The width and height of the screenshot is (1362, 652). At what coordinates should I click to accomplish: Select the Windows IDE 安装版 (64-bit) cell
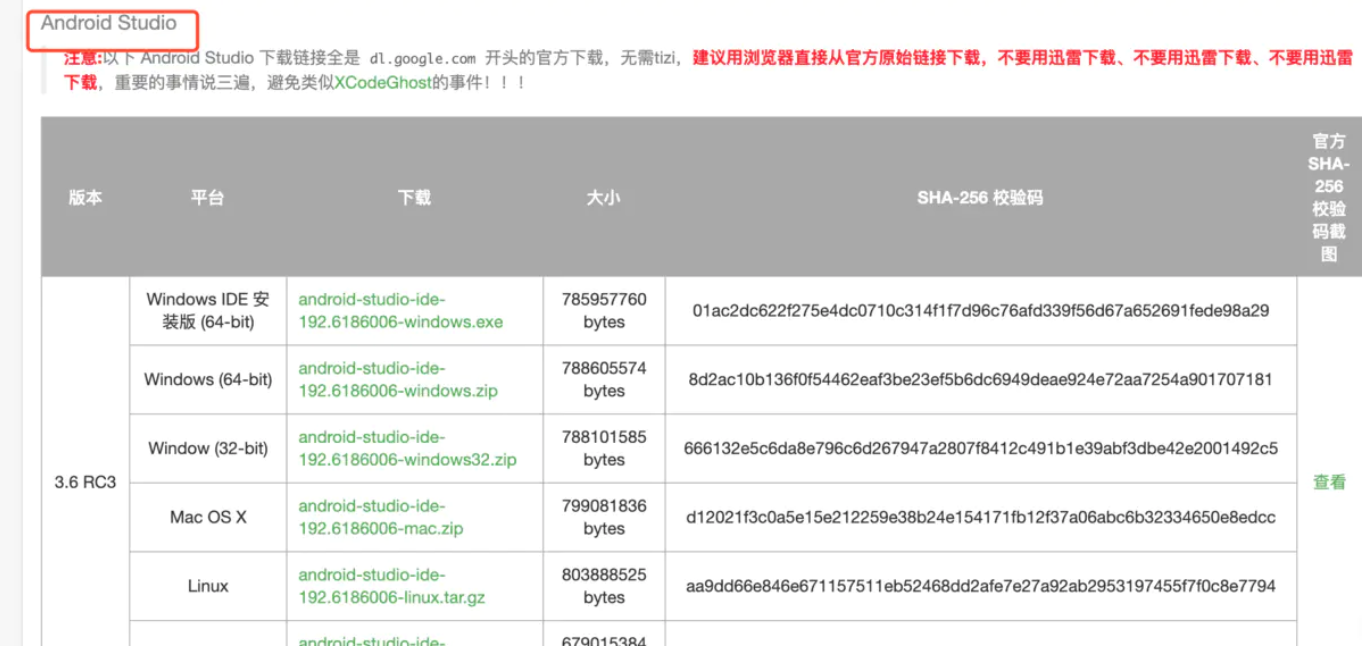point(208,311)
